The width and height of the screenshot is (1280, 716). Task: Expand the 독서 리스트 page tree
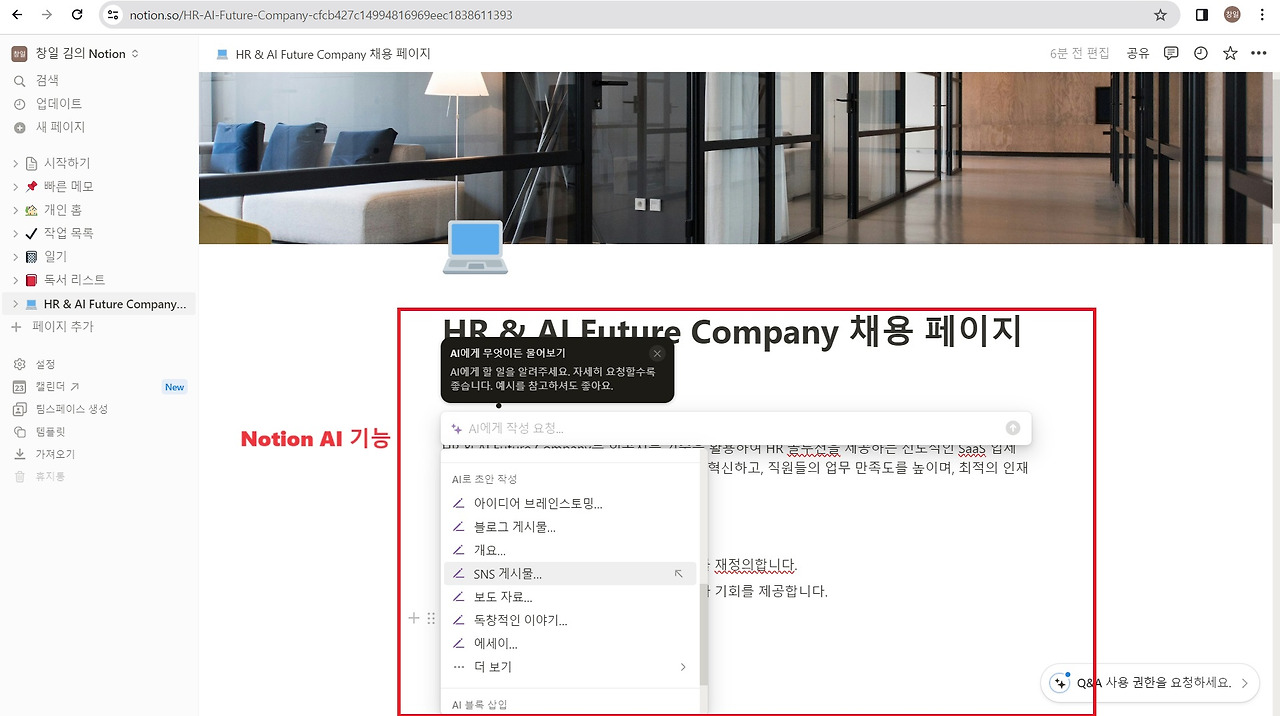coord(16,280)
